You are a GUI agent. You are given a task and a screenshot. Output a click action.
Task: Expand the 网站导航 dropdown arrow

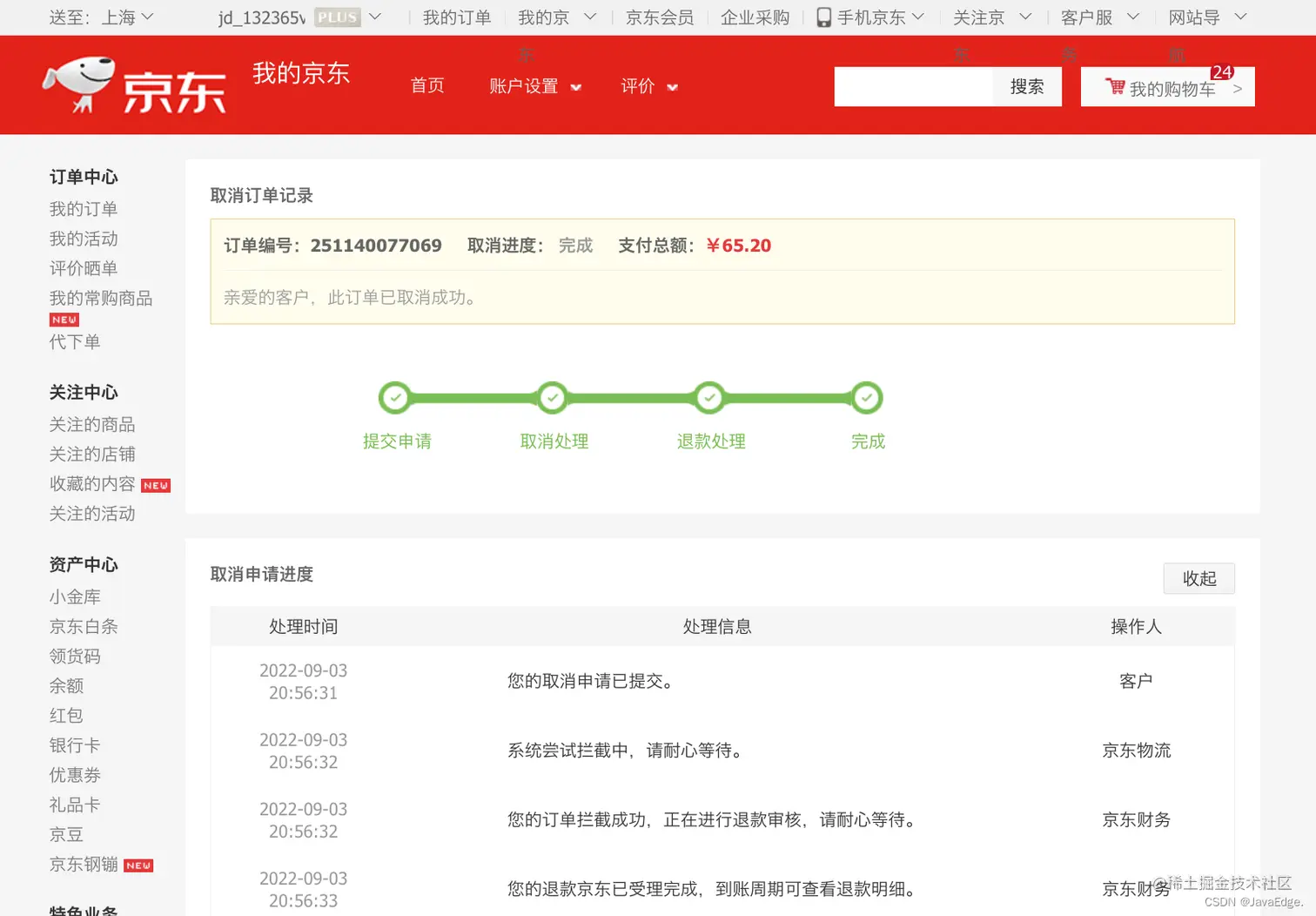coord(1241,17)
